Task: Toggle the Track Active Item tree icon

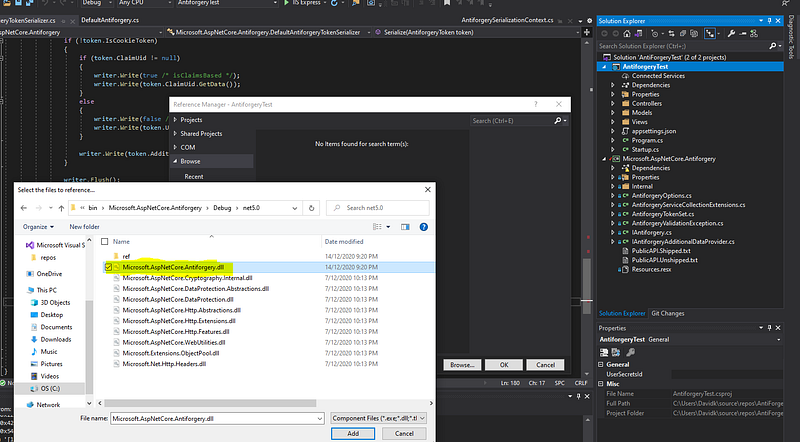Action: (710, 34)
